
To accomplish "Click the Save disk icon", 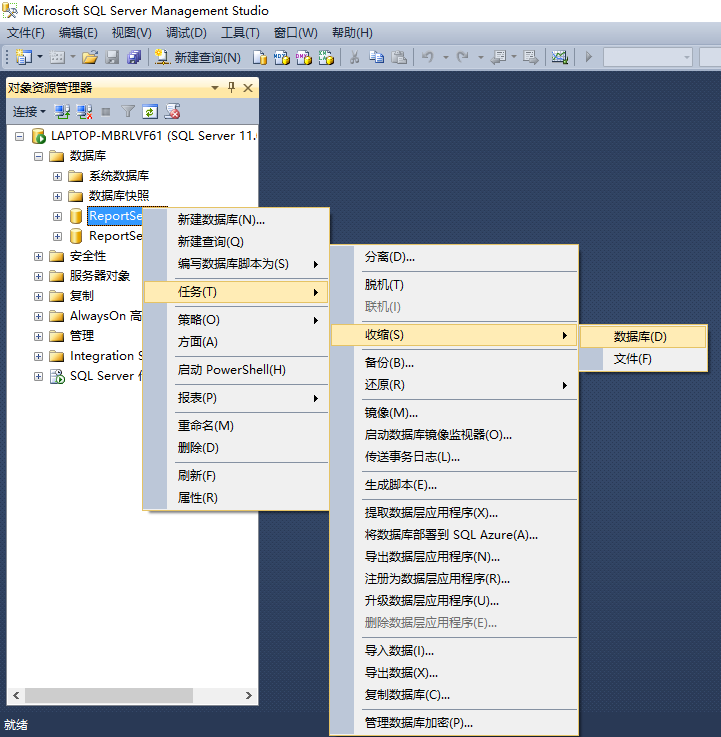I will coord(112,57).
